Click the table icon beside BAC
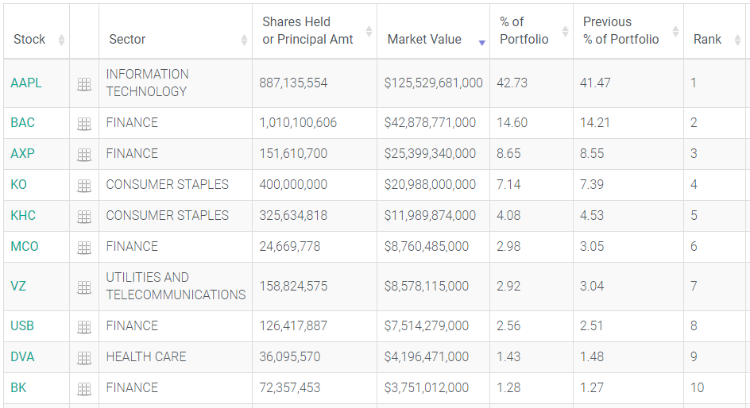Screen dimensions: 750x408 click(x=84, y=124)
